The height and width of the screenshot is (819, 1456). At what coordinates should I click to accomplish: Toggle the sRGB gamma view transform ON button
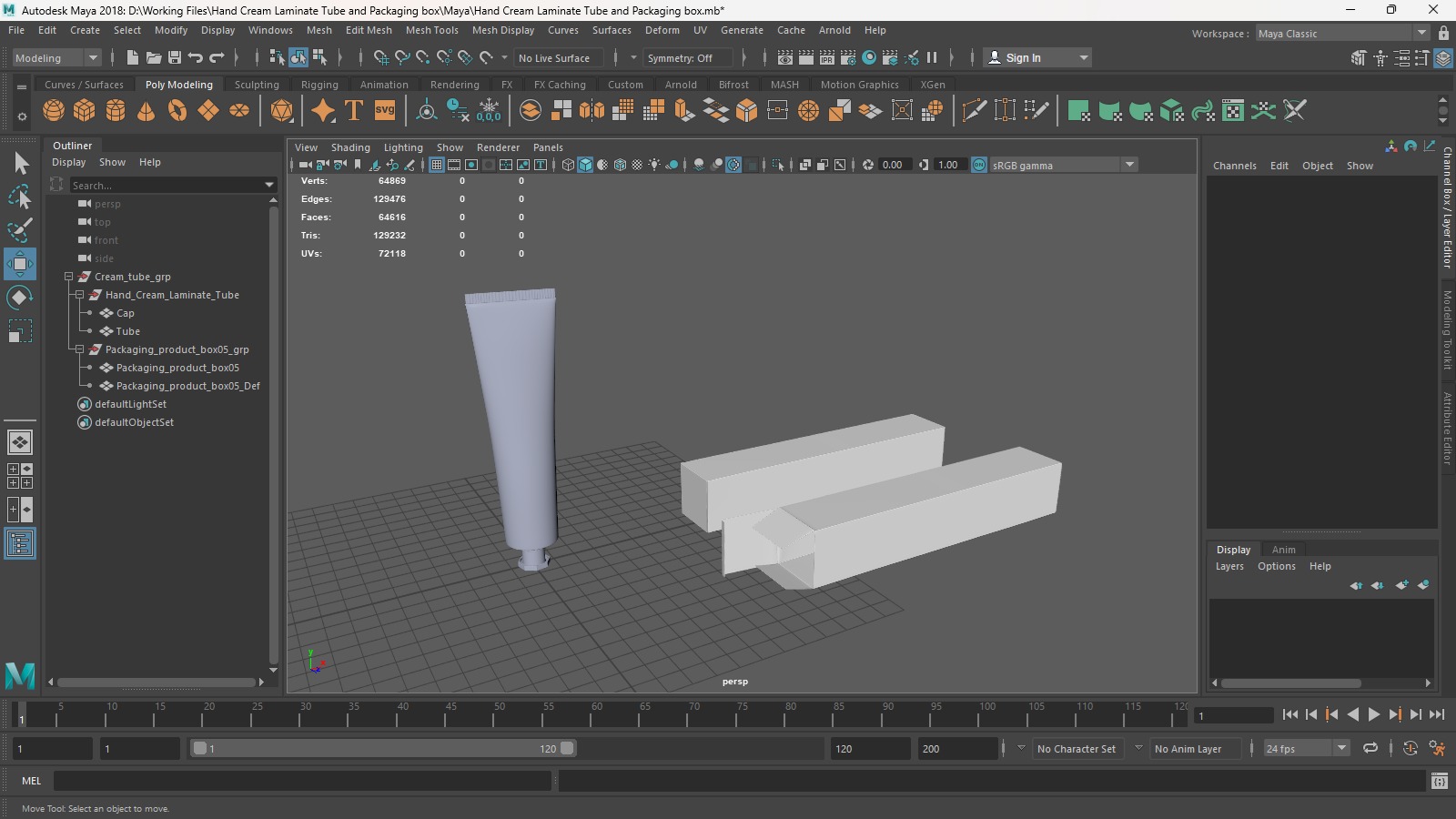(x=979, y=165)
